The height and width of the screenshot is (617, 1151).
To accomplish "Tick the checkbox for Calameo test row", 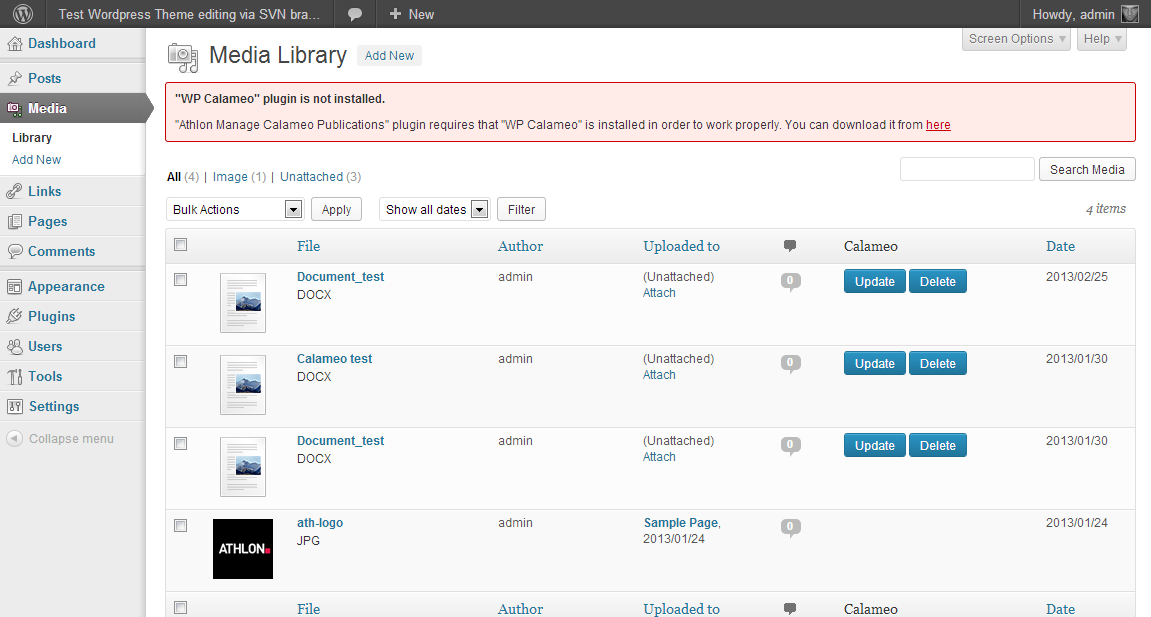I will (x=181, y=362).
